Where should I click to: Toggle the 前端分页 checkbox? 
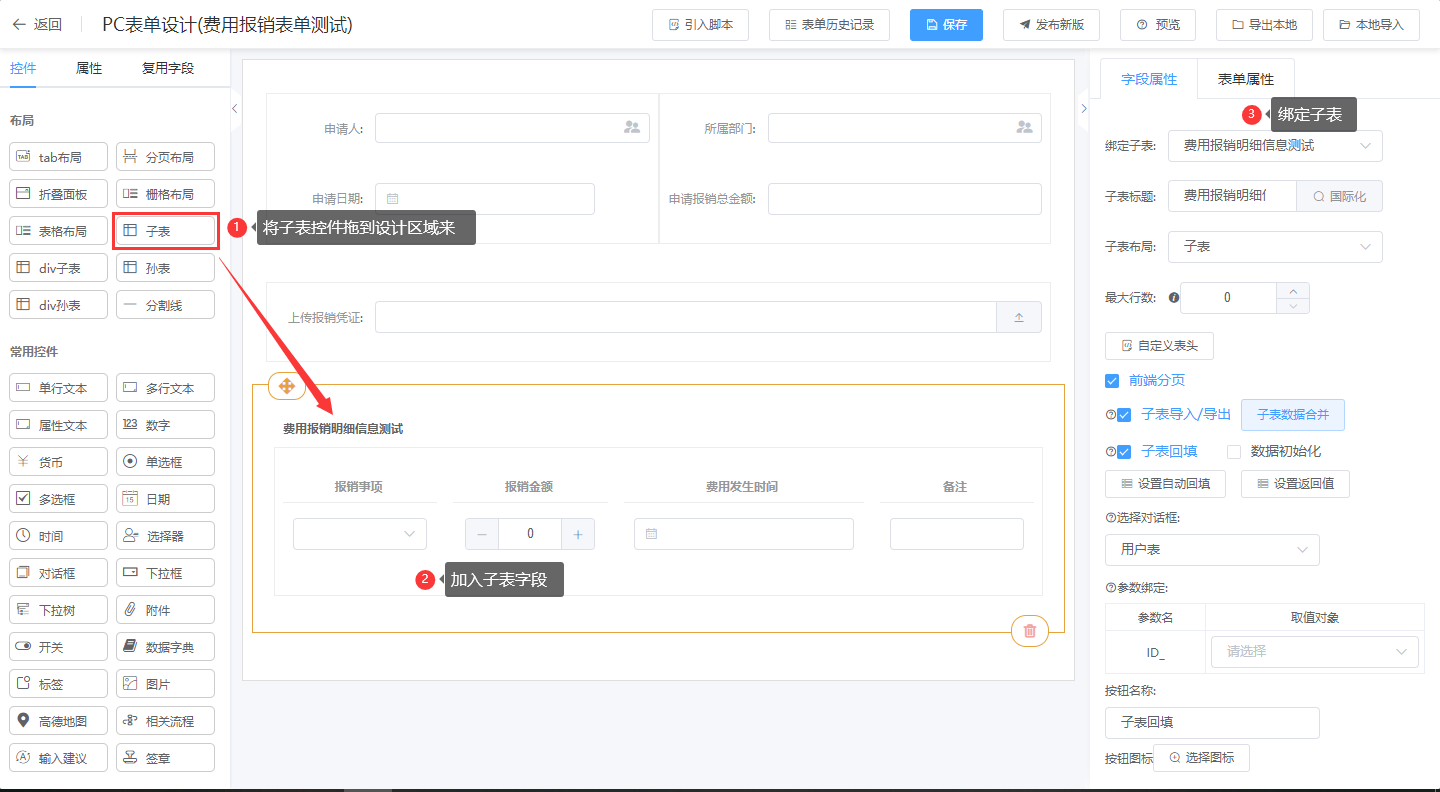tap(1112, 381)
